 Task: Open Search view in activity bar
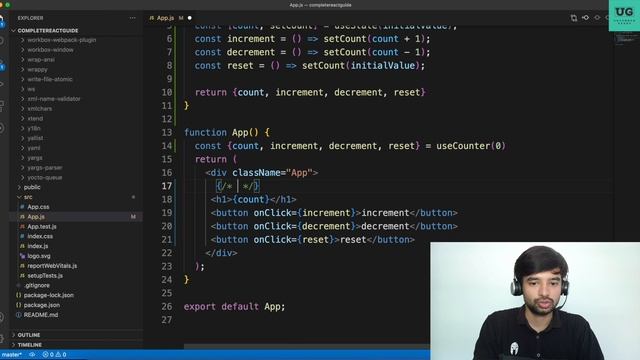pos(2,41)
